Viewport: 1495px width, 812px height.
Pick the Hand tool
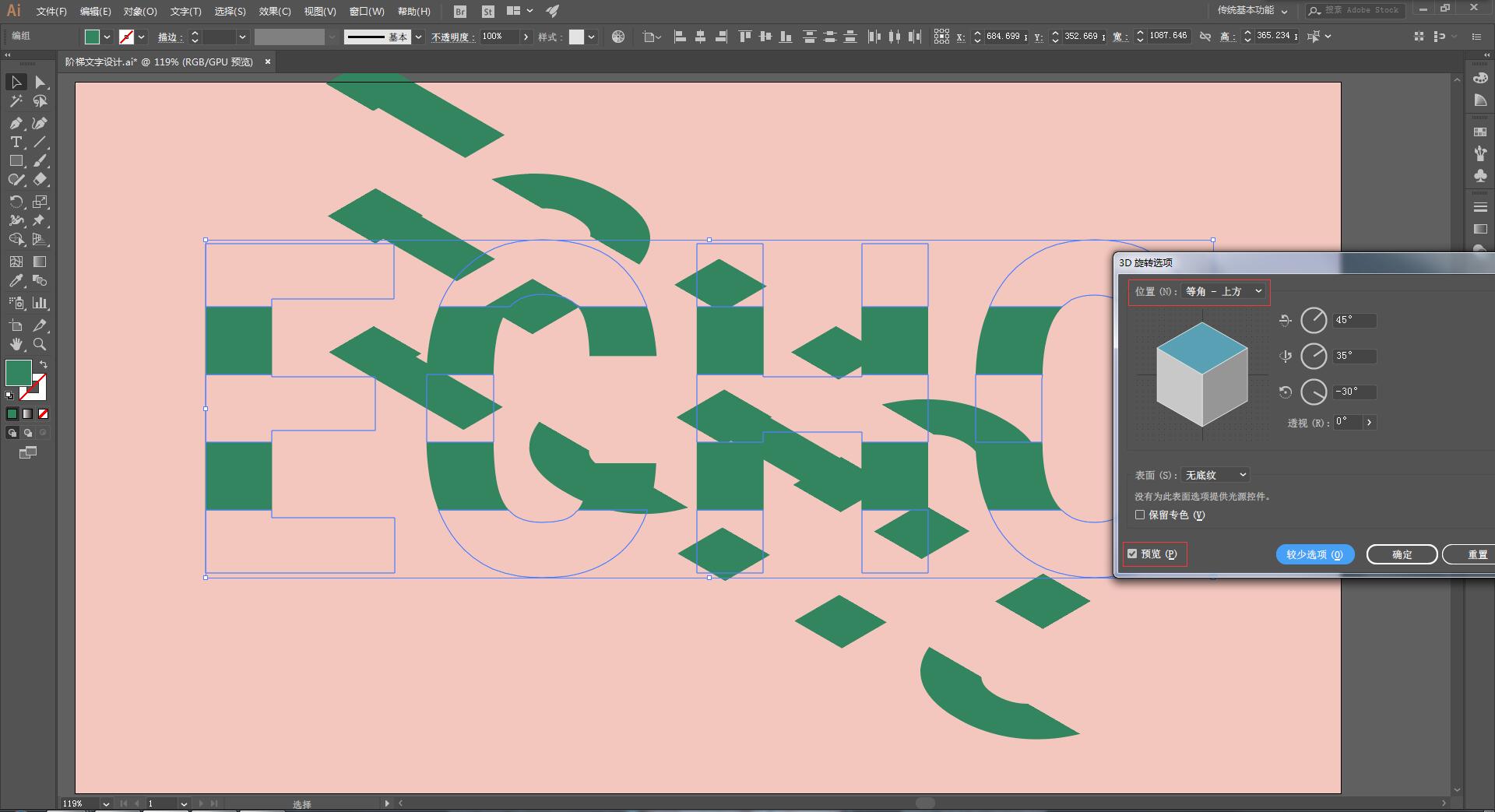click(x=16, y=344)
